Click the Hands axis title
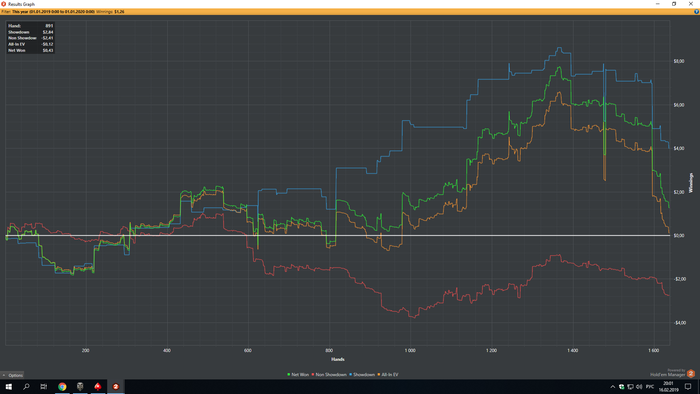The image size is (700, 394). click(338, 359)
